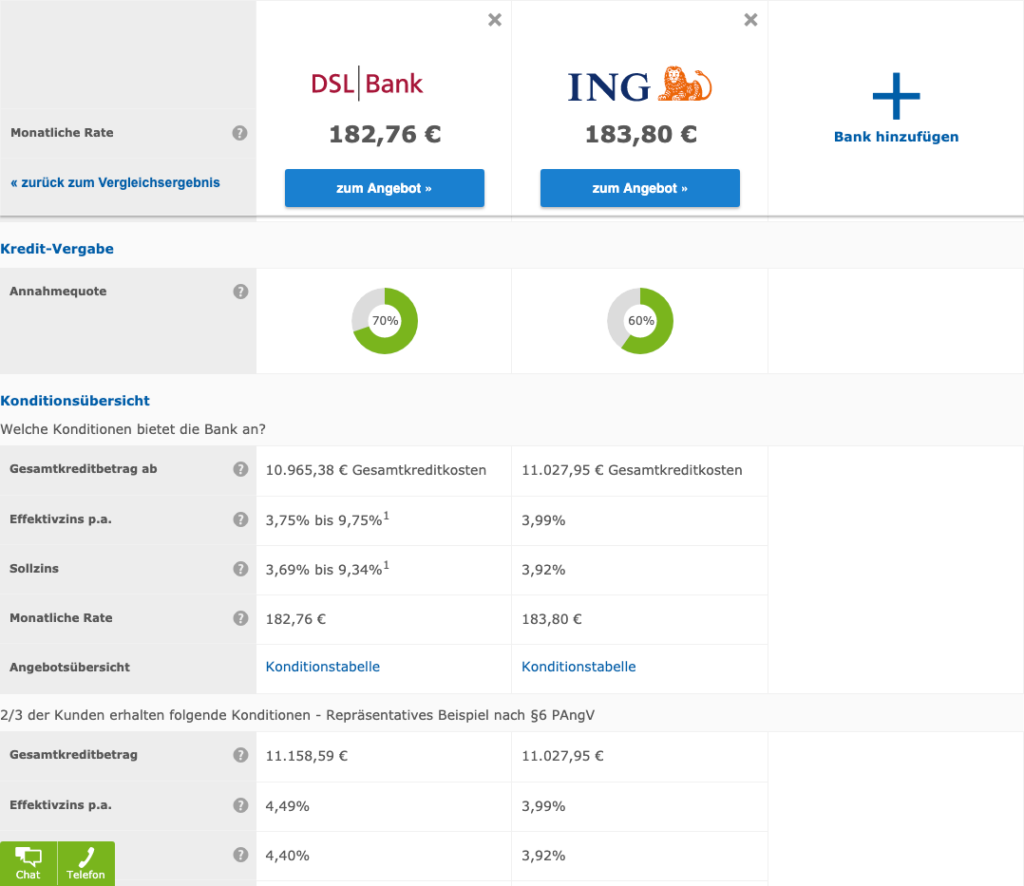Click the DSL Bank logo
This screenshot has width=1024, height=886.
tap(367, 84)
